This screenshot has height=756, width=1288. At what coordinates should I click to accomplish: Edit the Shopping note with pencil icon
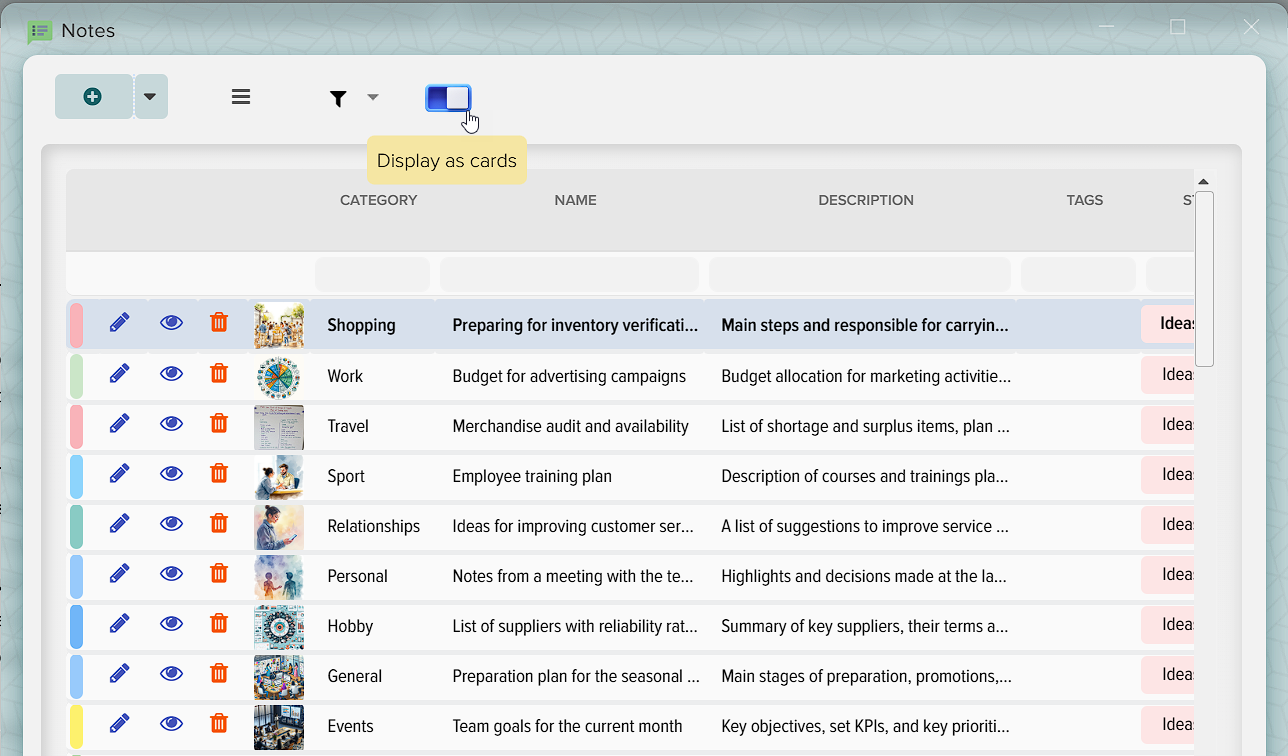point(120,322)
